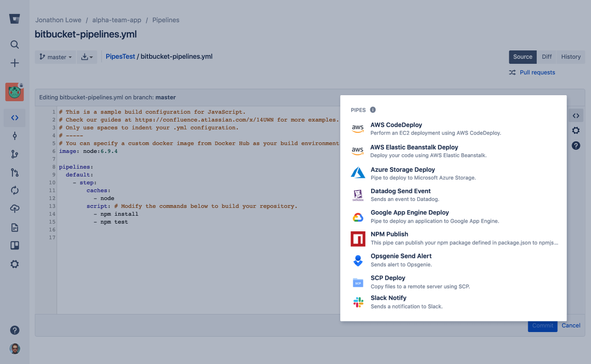Screen dimensions: 591x364
Task: Click the Datadog logo icon
Action: [358, 195]
